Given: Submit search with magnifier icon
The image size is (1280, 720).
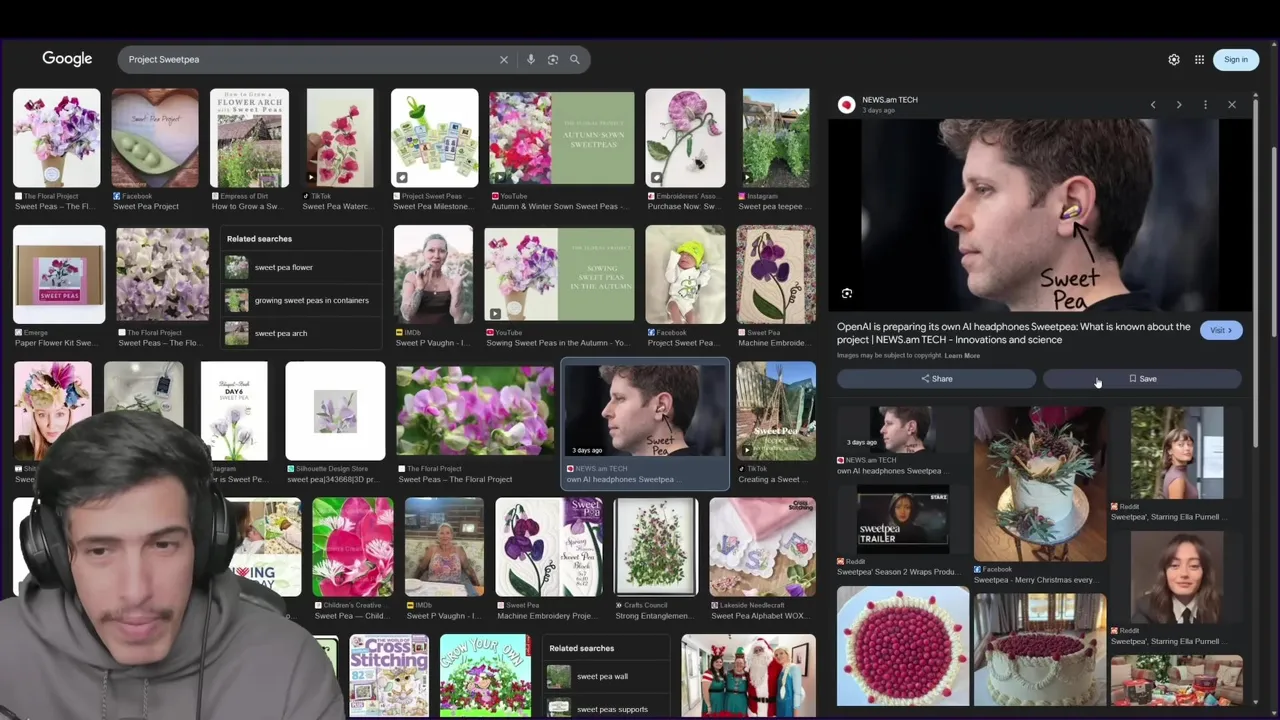Looking at the screenshot, I should pyautogui.click(x=575, y=60).
